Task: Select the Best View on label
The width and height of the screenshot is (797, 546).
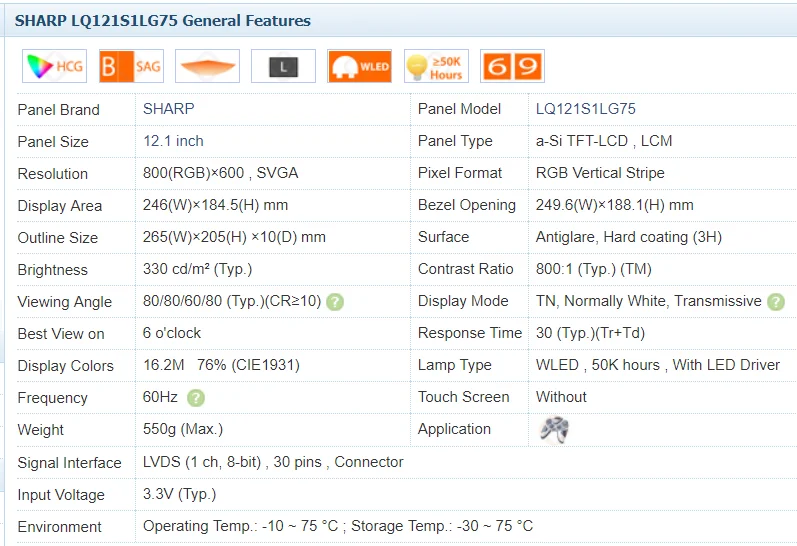Action: (x=61, y=334)
